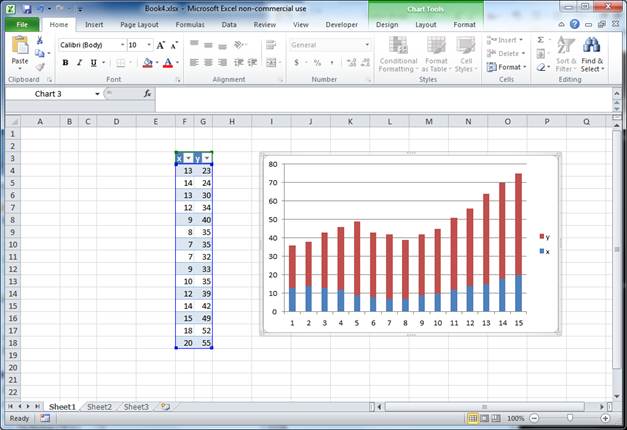
Task: Switch to Page Layout view in status bar
Action: (484, 418)
